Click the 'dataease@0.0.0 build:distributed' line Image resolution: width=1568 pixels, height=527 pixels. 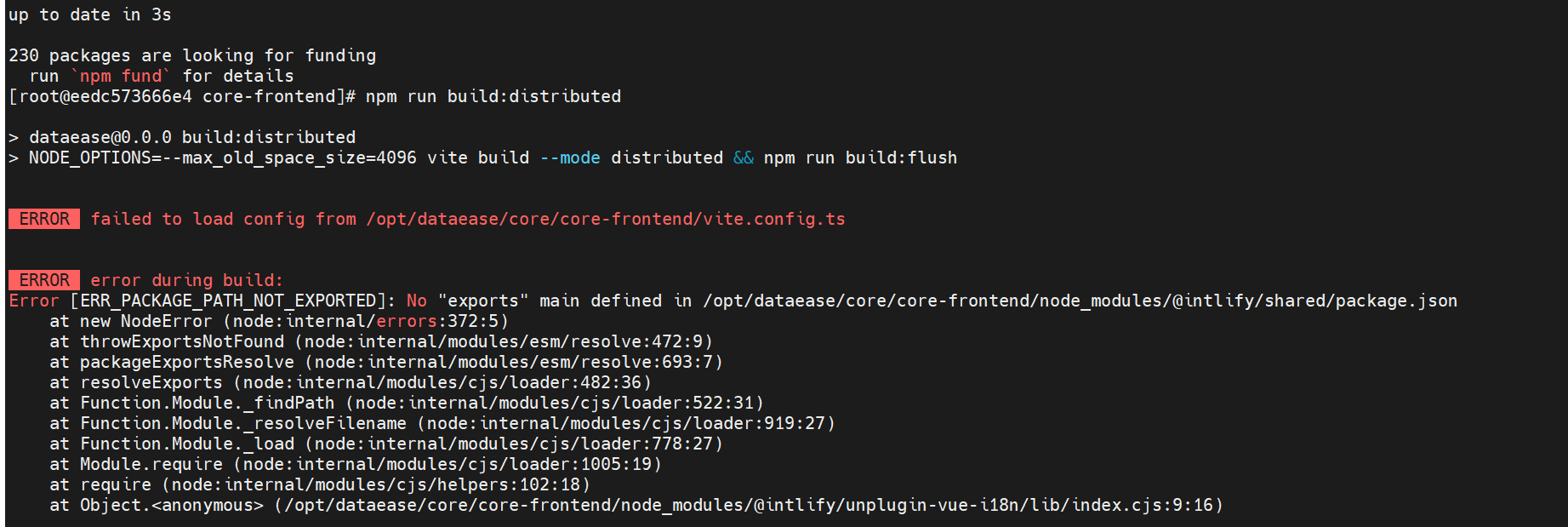pyautogui.click(x=192, y=137)
